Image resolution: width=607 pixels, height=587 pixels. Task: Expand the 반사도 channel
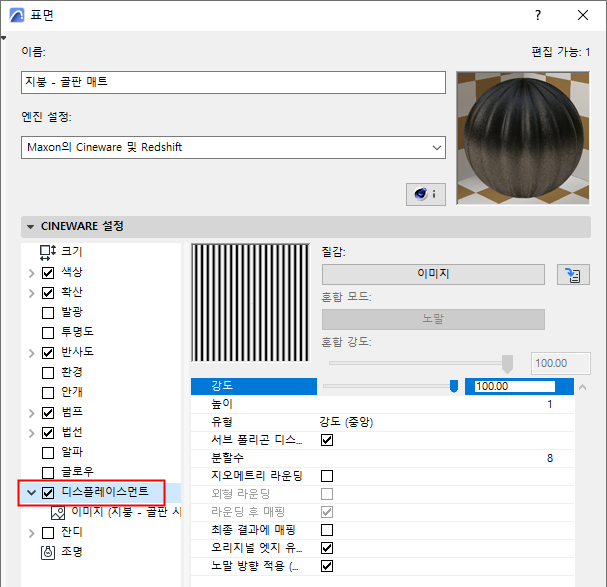click(x=32, y=353)
